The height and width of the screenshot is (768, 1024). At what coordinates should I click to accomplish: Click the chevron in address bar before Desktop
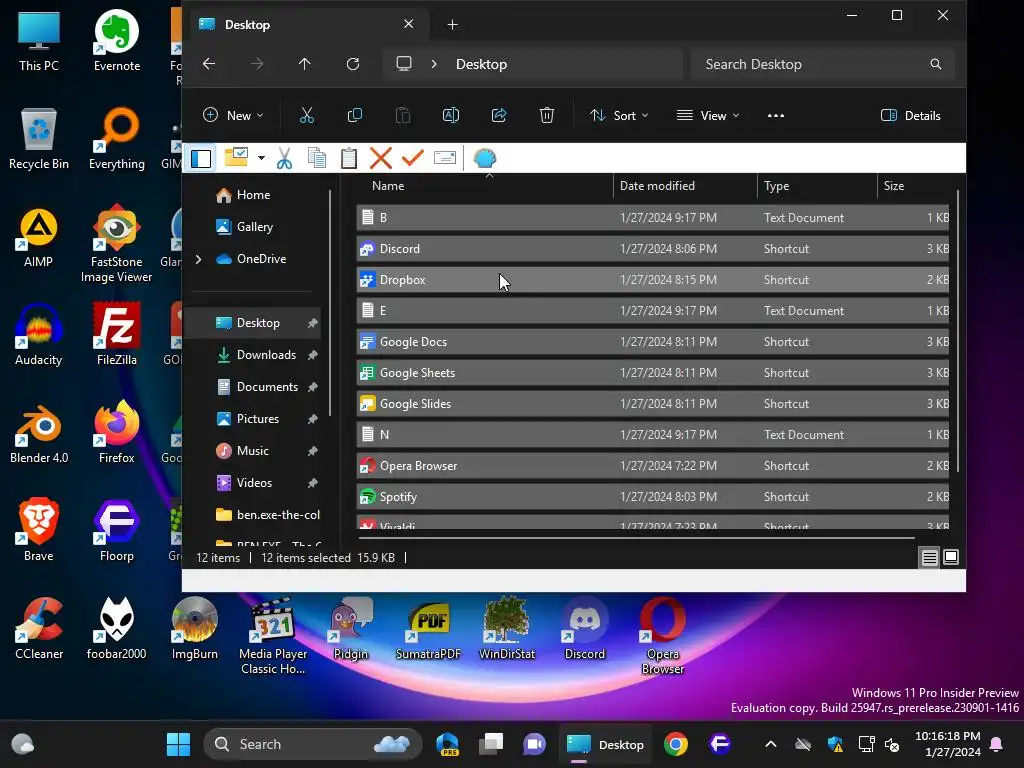point(434,64)
